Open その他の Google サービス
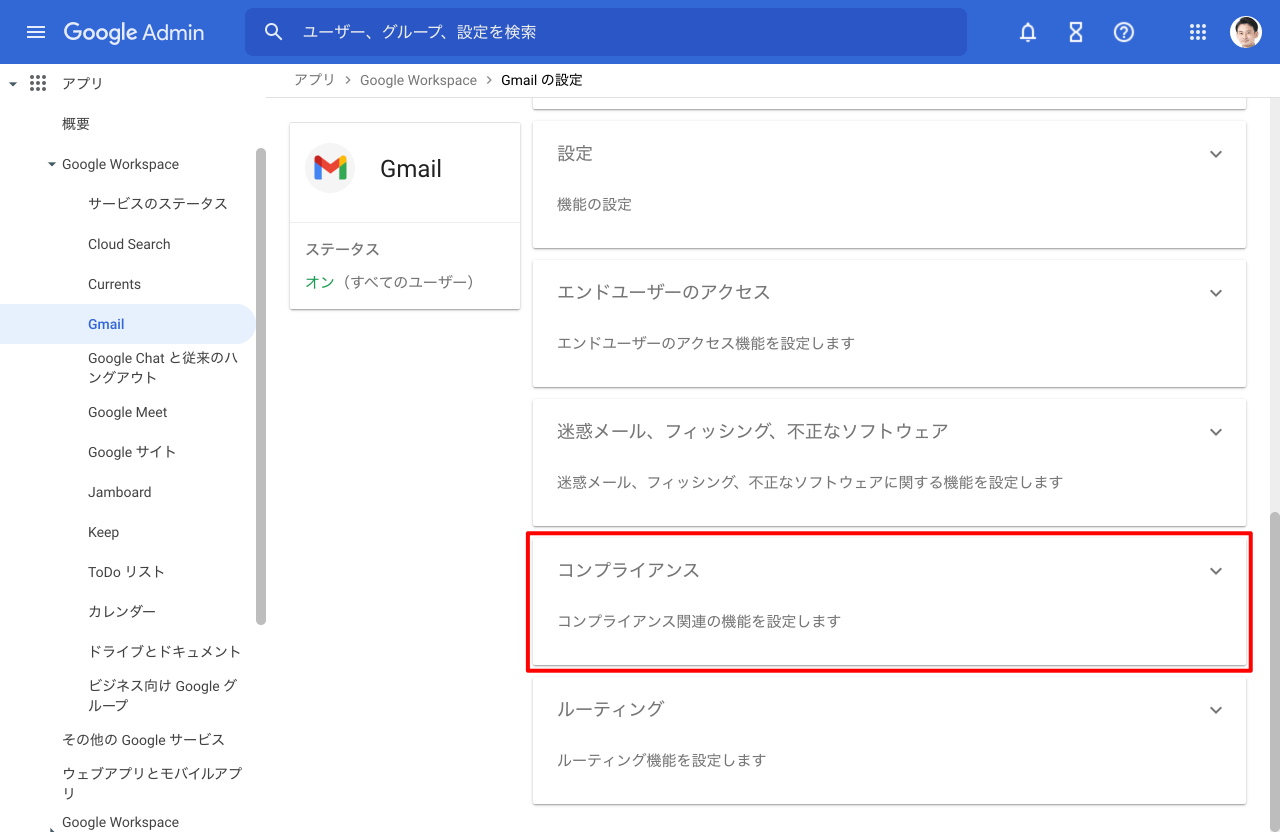This screenshot has height=832, width=1280. pyautogui.click(x=143, y=740)
